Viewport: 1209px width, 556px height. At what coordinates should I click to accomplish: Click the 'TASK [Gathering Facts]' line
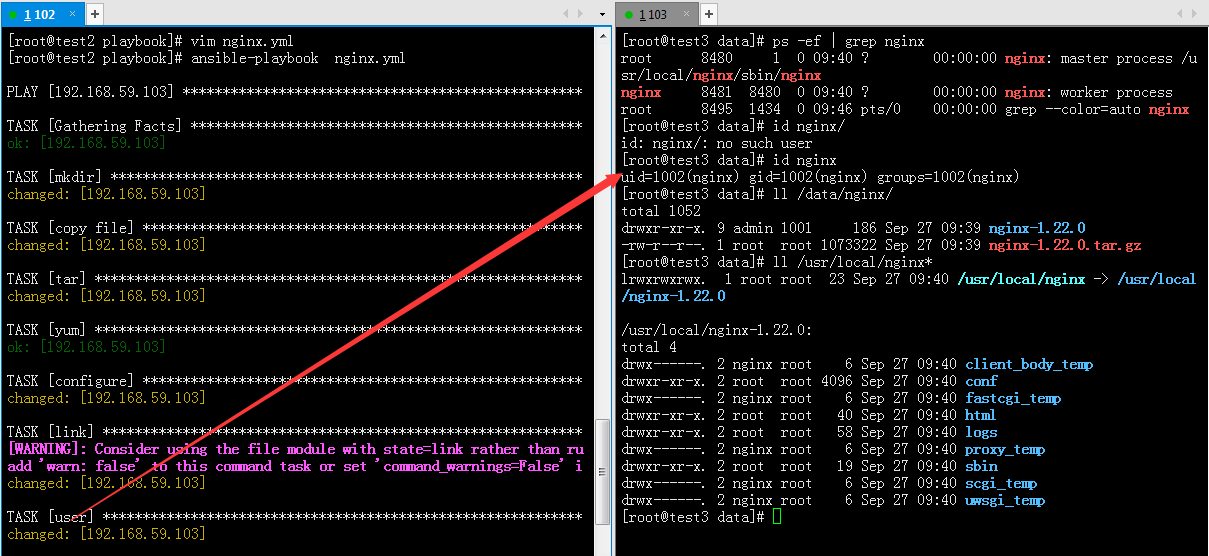point(294,126)
